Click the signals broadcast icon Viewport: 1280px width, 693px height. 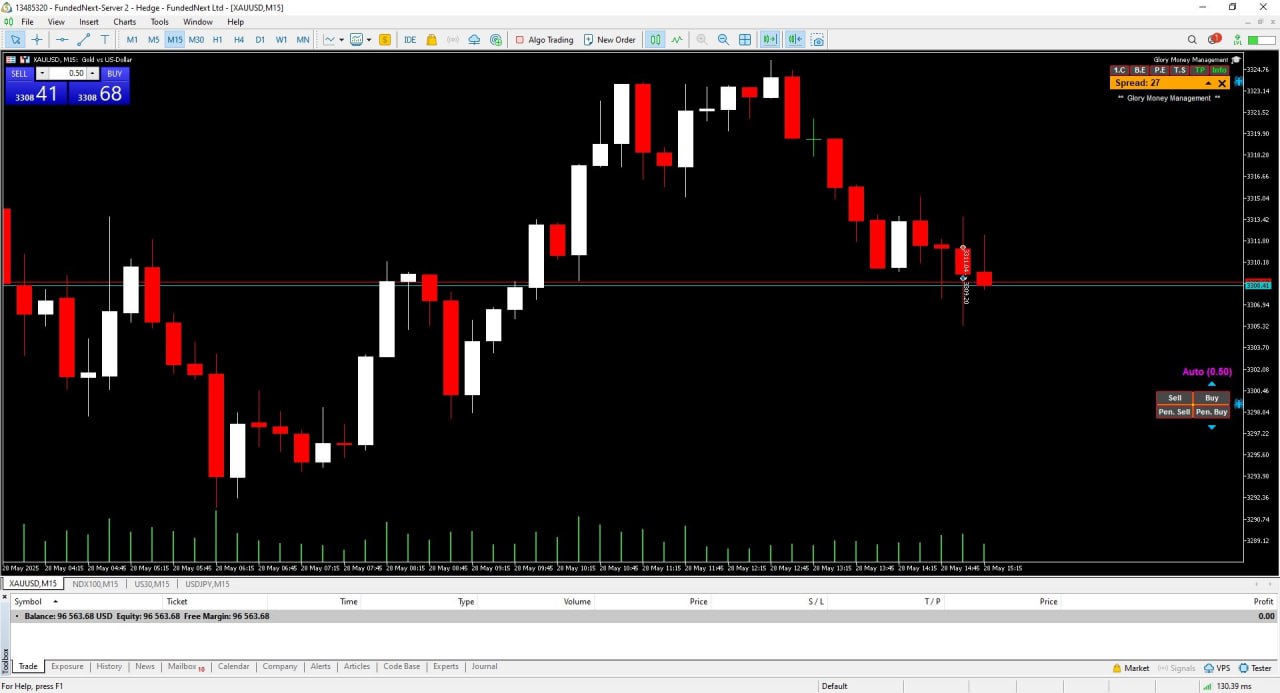point(453,40)
